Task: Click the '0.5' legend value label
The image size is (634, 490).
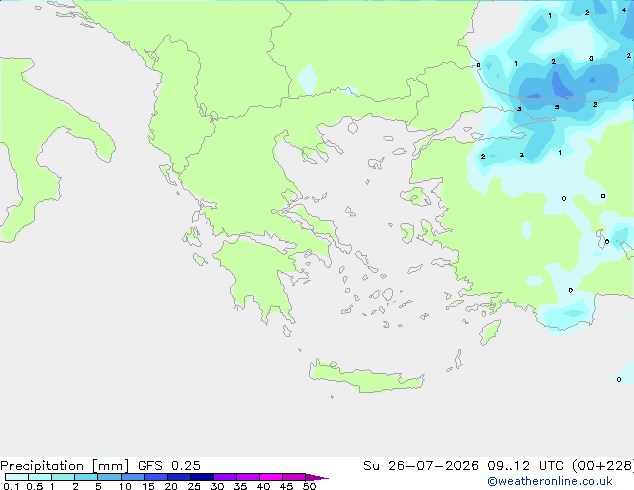Action: 34,486
